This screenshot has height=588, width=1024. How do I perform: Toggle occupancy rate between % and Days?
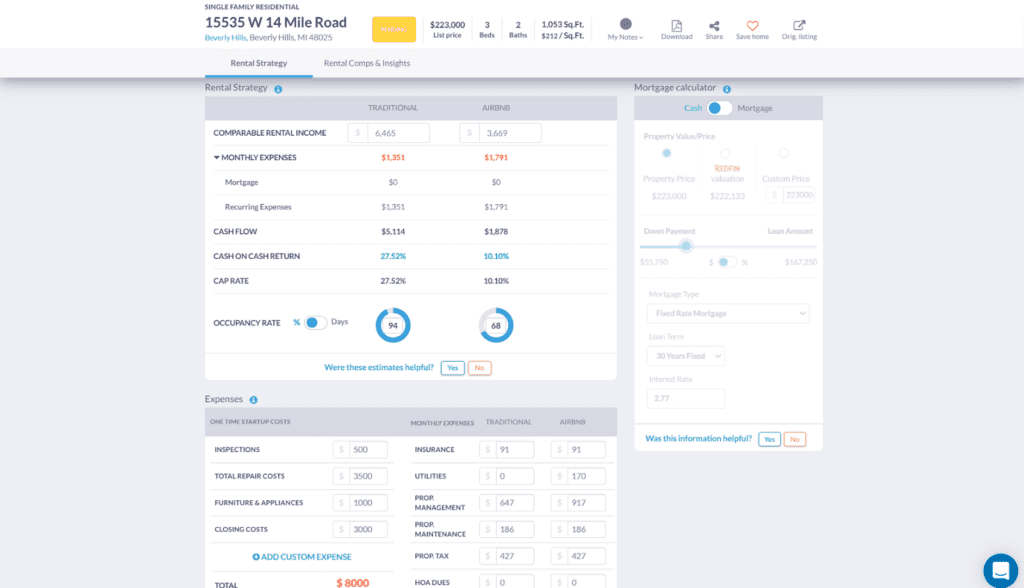tap(315, 322)
